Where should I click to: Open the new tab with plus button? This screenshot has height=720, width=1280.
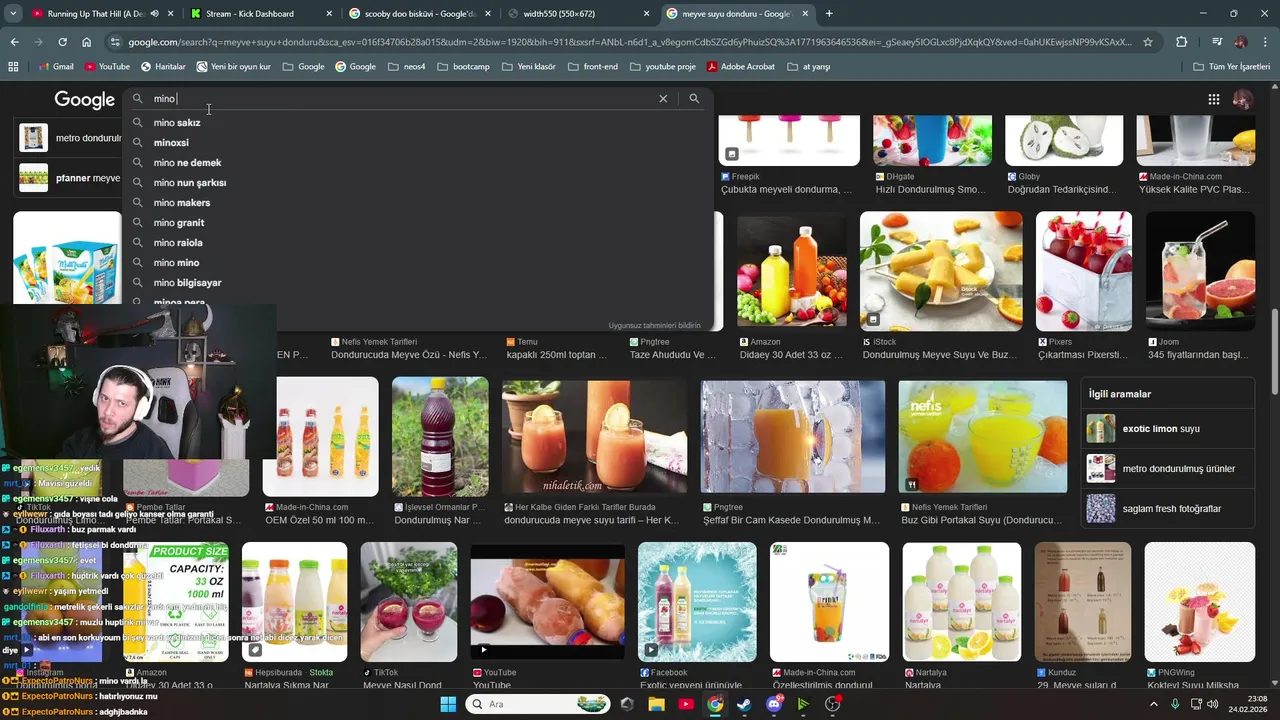[829, 14]
